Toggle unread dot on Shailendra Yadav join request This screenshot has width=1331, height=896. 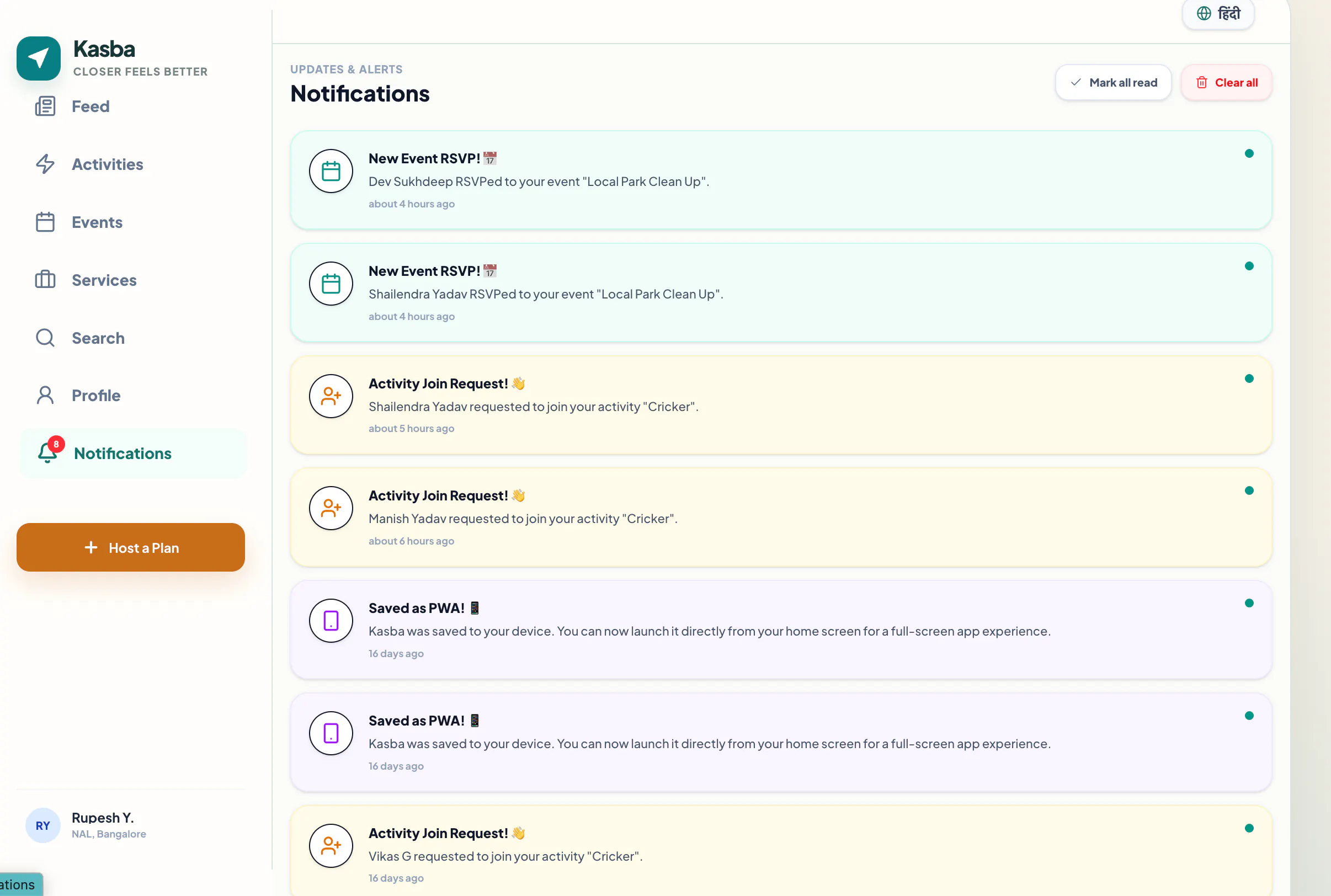[1249, 378]
